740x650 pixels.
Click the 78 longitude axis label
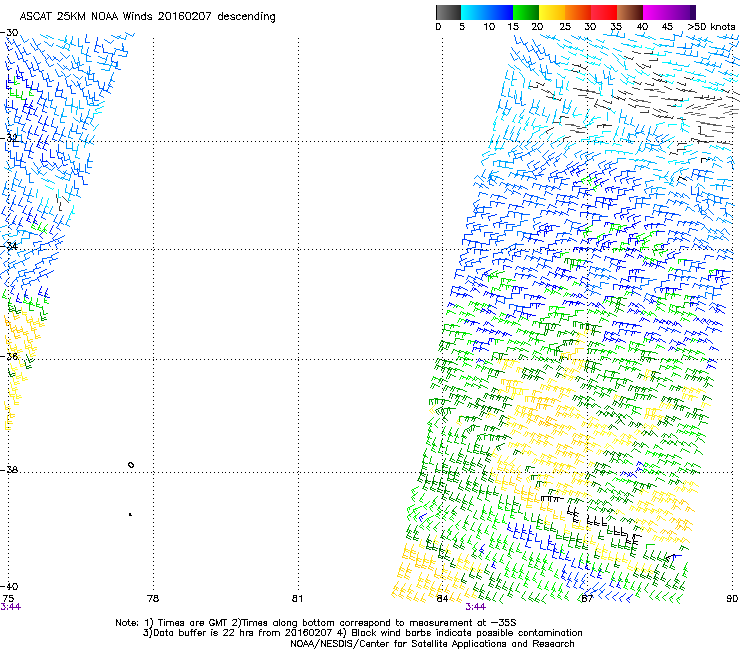(x=153, y=598)
